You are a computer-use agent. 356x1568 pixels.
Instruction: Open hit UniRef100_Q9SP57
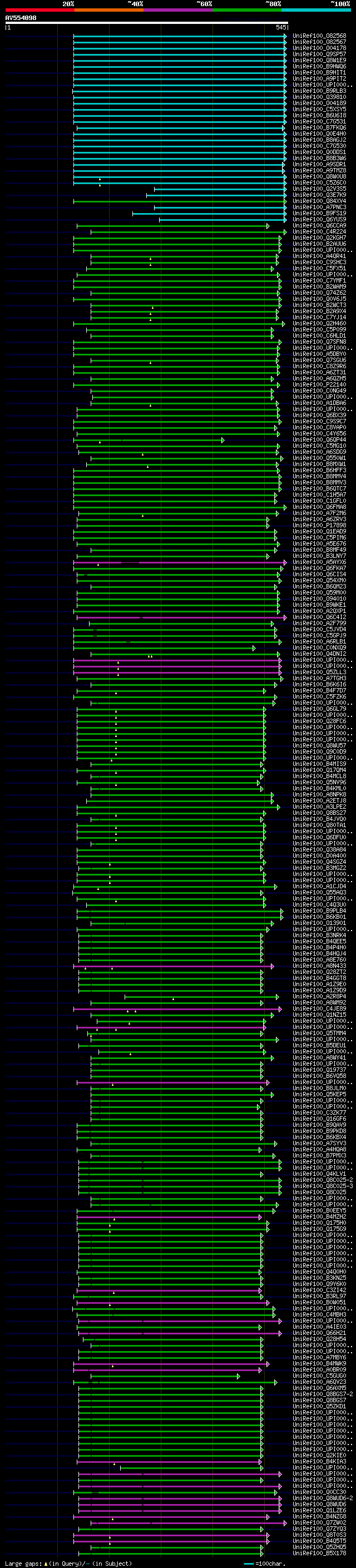[319, 54]
